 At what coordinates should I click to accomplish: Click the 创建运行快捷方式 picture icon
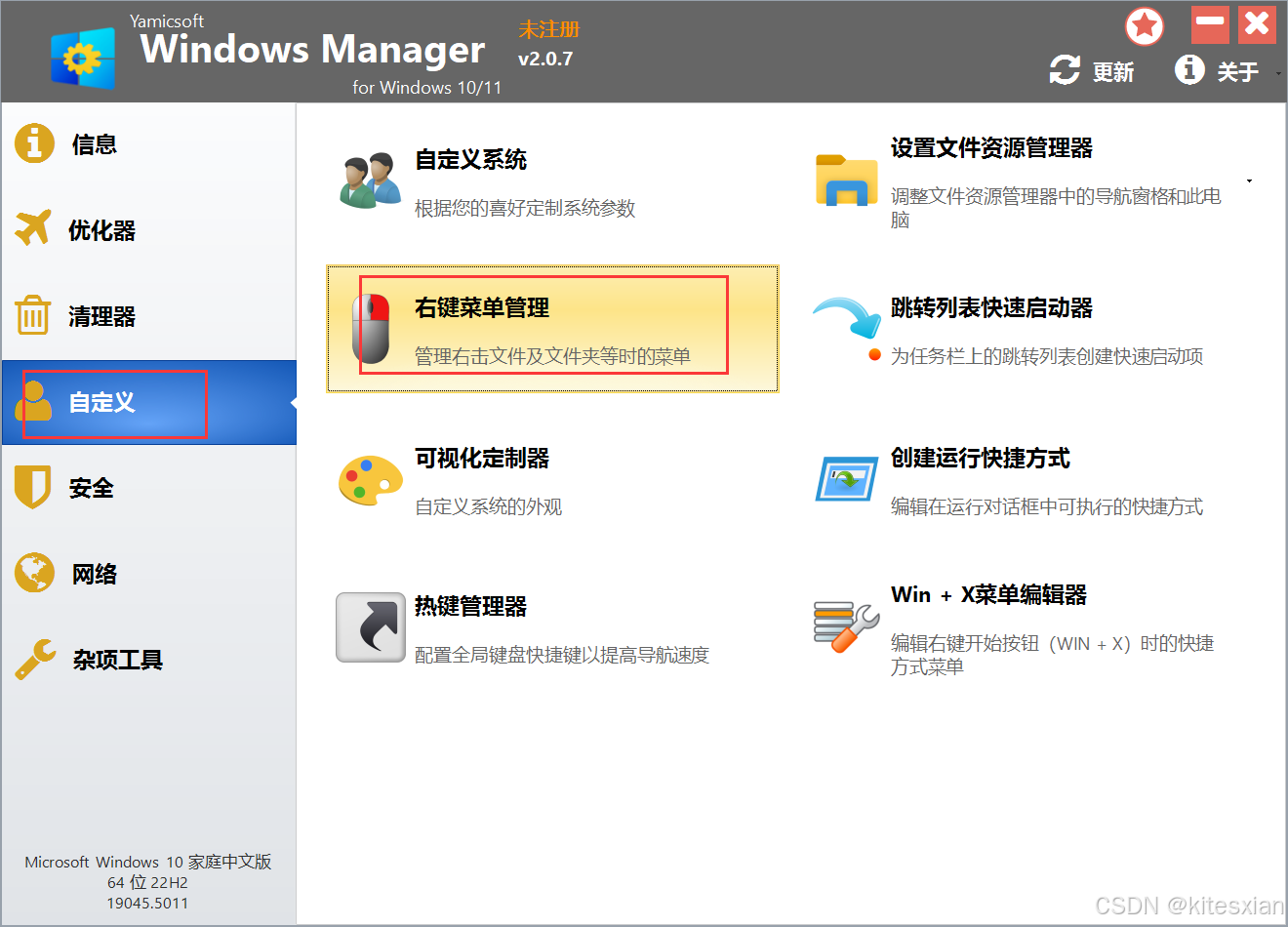(846, 479)
